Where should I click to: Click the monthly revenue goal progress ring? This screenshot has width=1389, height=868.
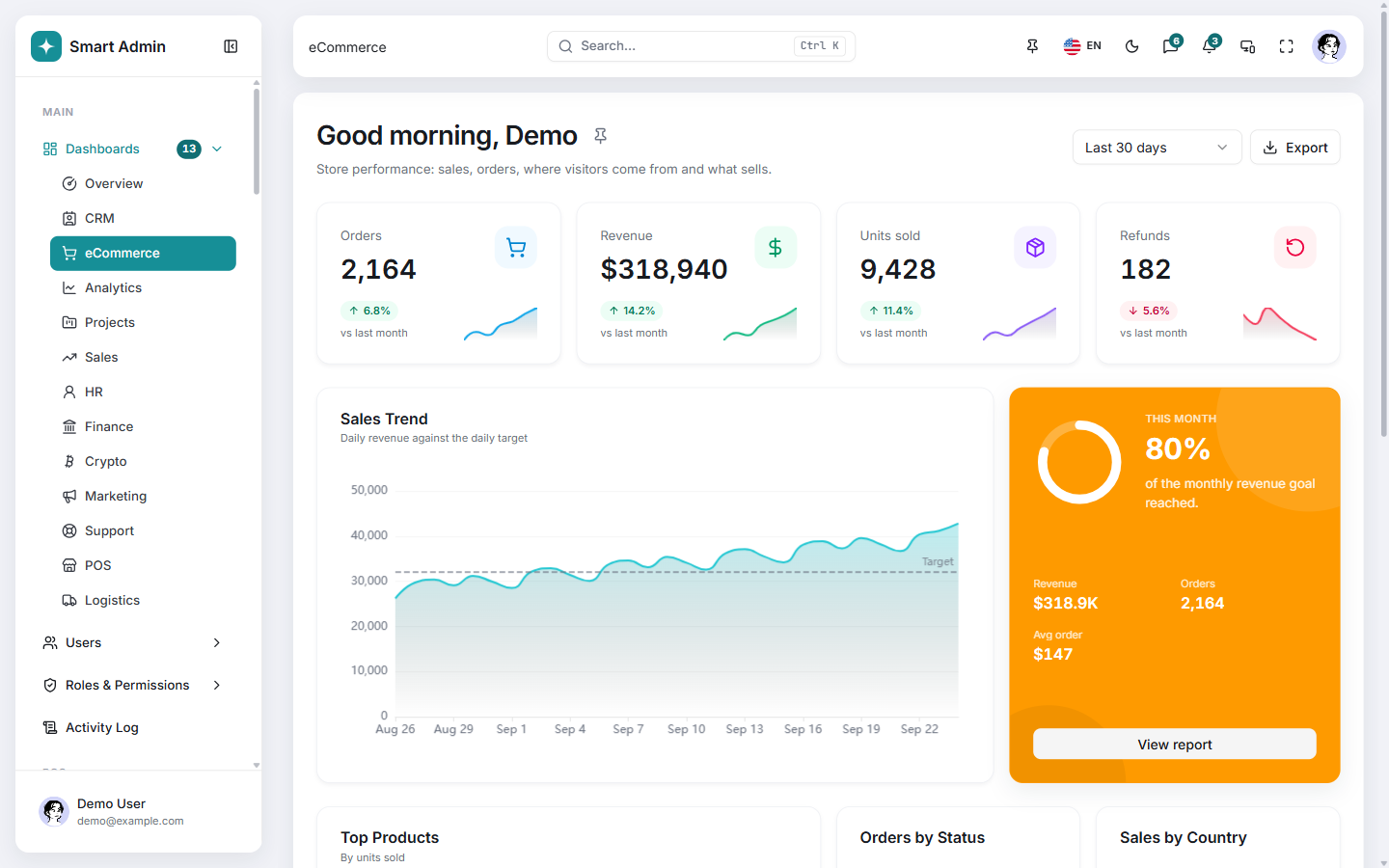coord(1079,462)
